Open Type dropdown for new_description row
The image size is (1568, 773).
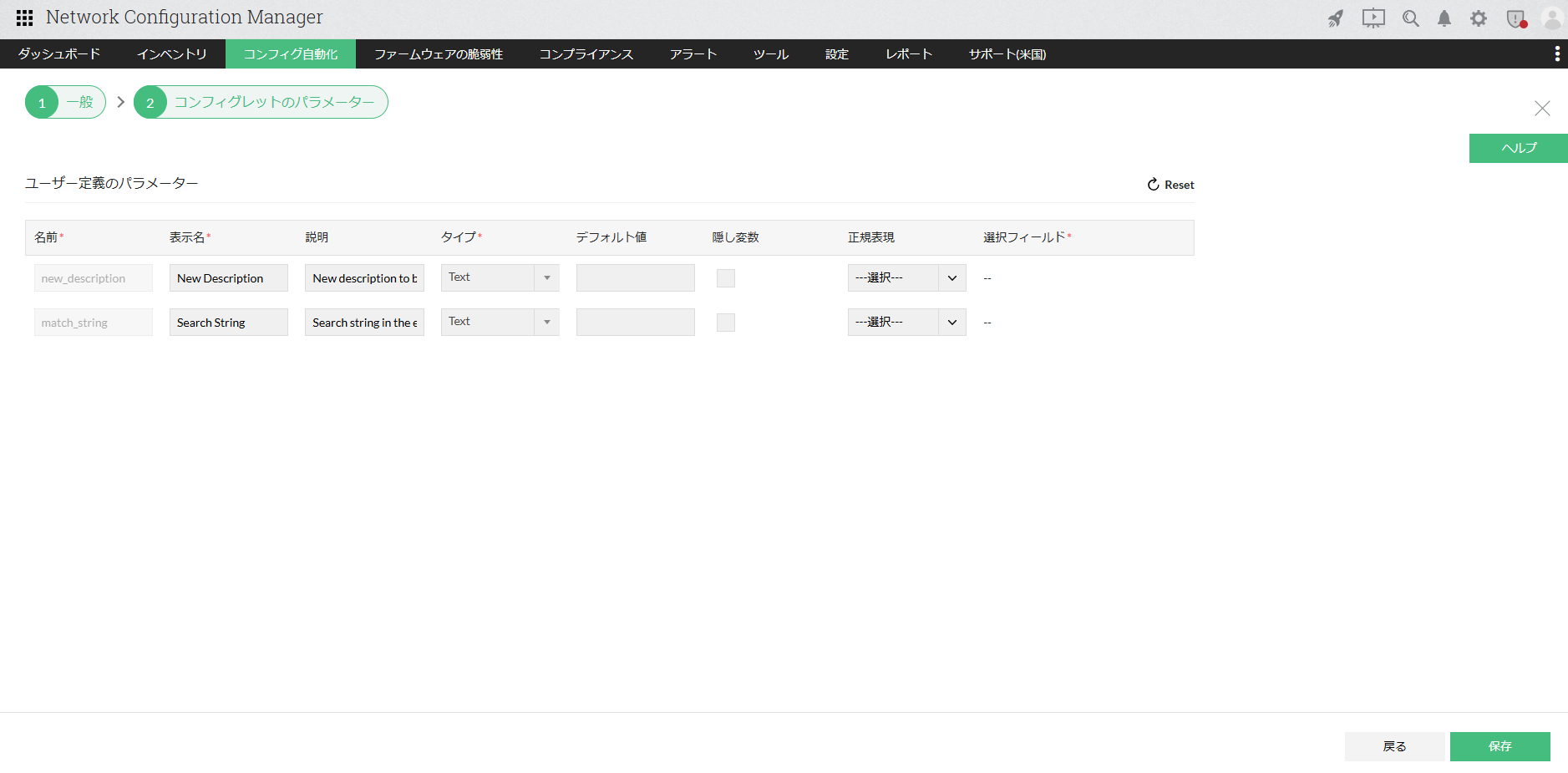pyautogui.click(x=500, y=277)
